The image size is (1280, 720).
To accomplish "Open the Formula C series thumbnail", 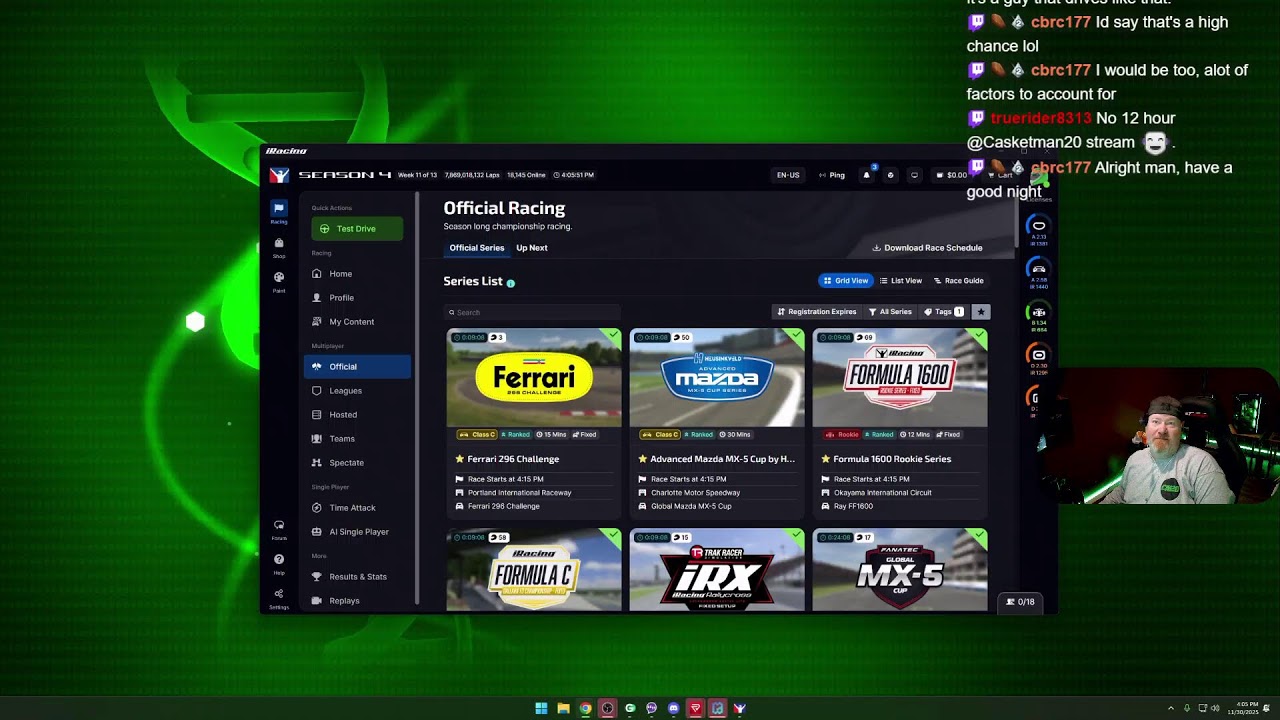I will click(534, 570).
